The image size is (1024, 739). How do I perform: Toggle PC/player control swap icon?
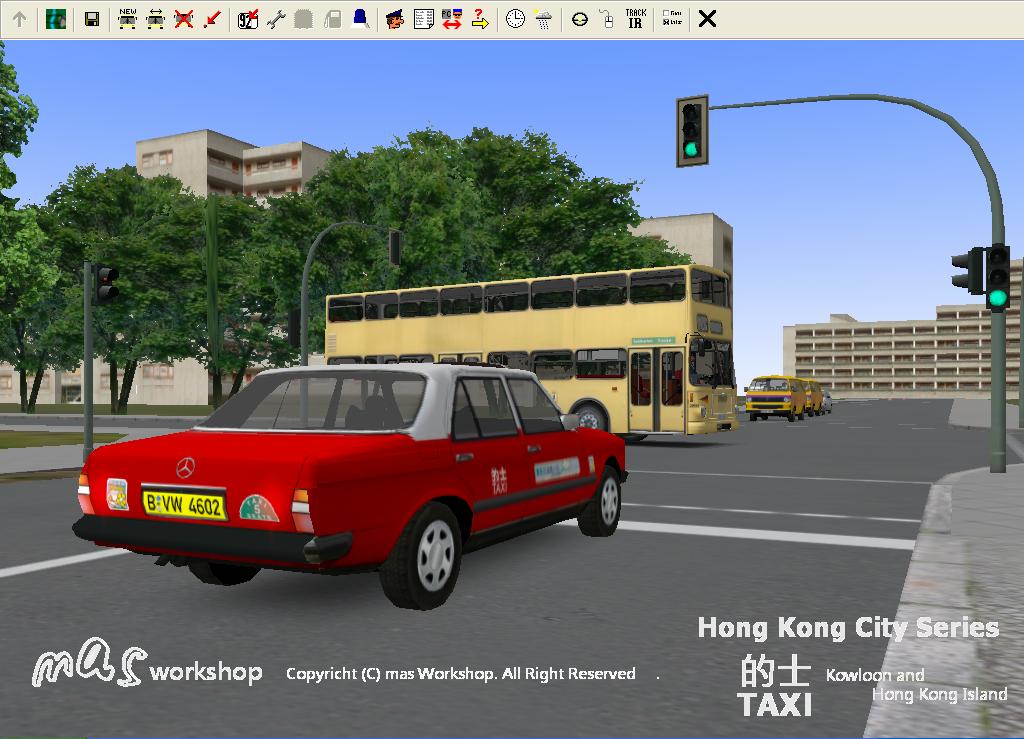coord(451,20)
